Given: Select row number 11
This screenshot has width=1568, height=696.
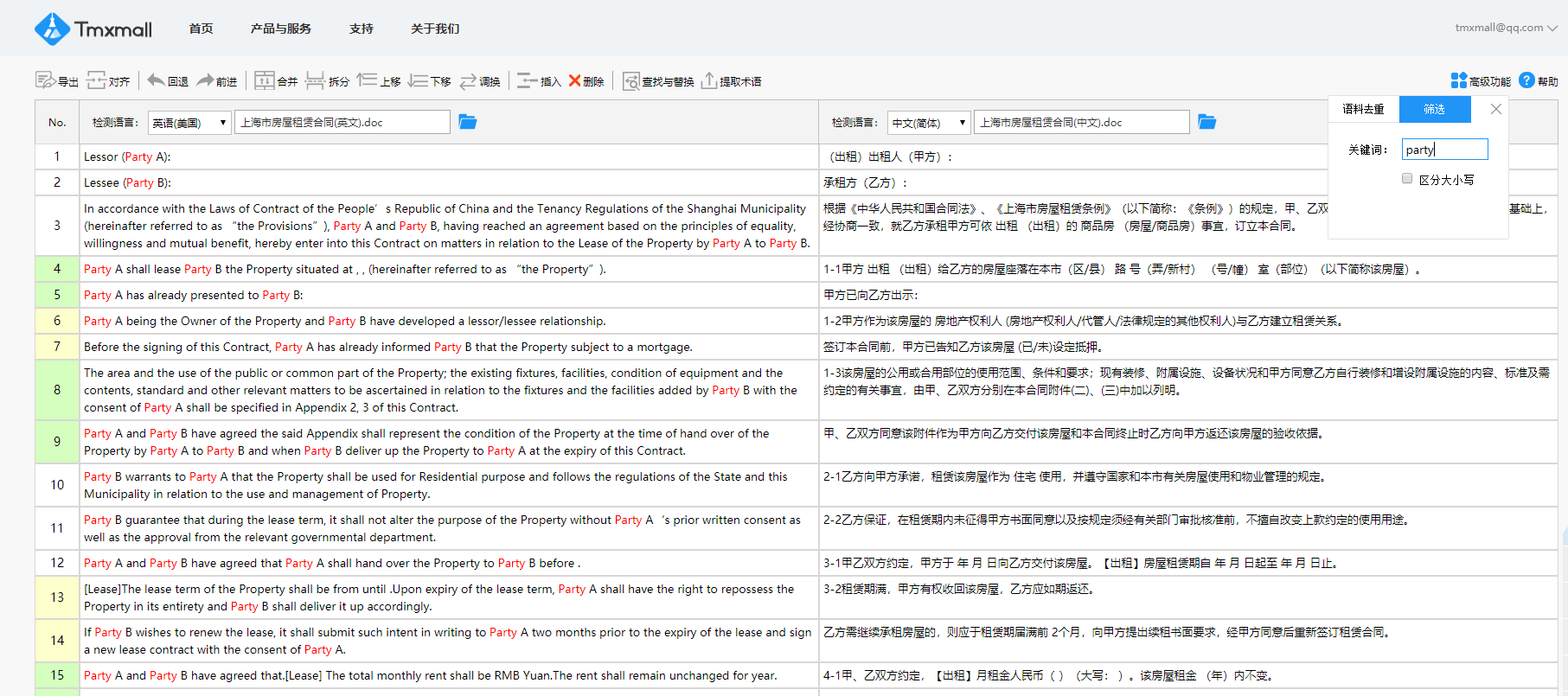Looking at the screenshot, I should pos(57,528).
